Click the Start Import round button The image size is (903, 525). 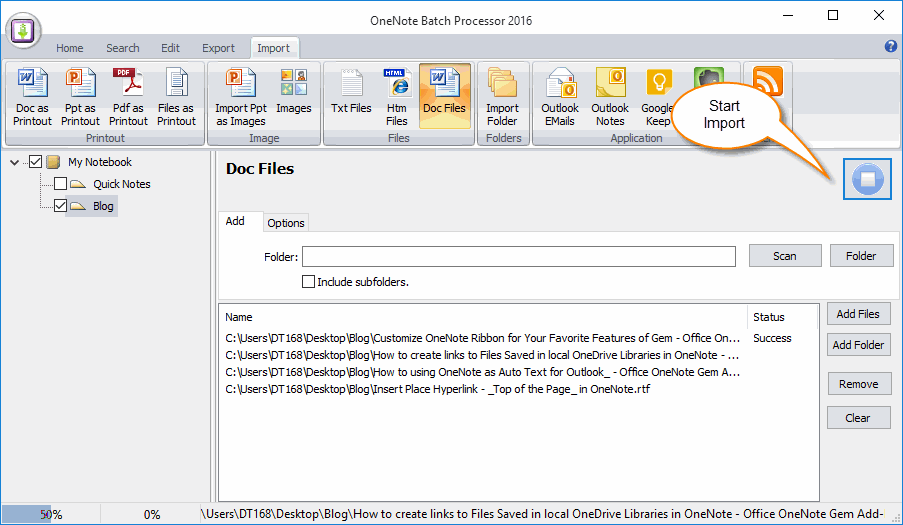pos(867,179)
